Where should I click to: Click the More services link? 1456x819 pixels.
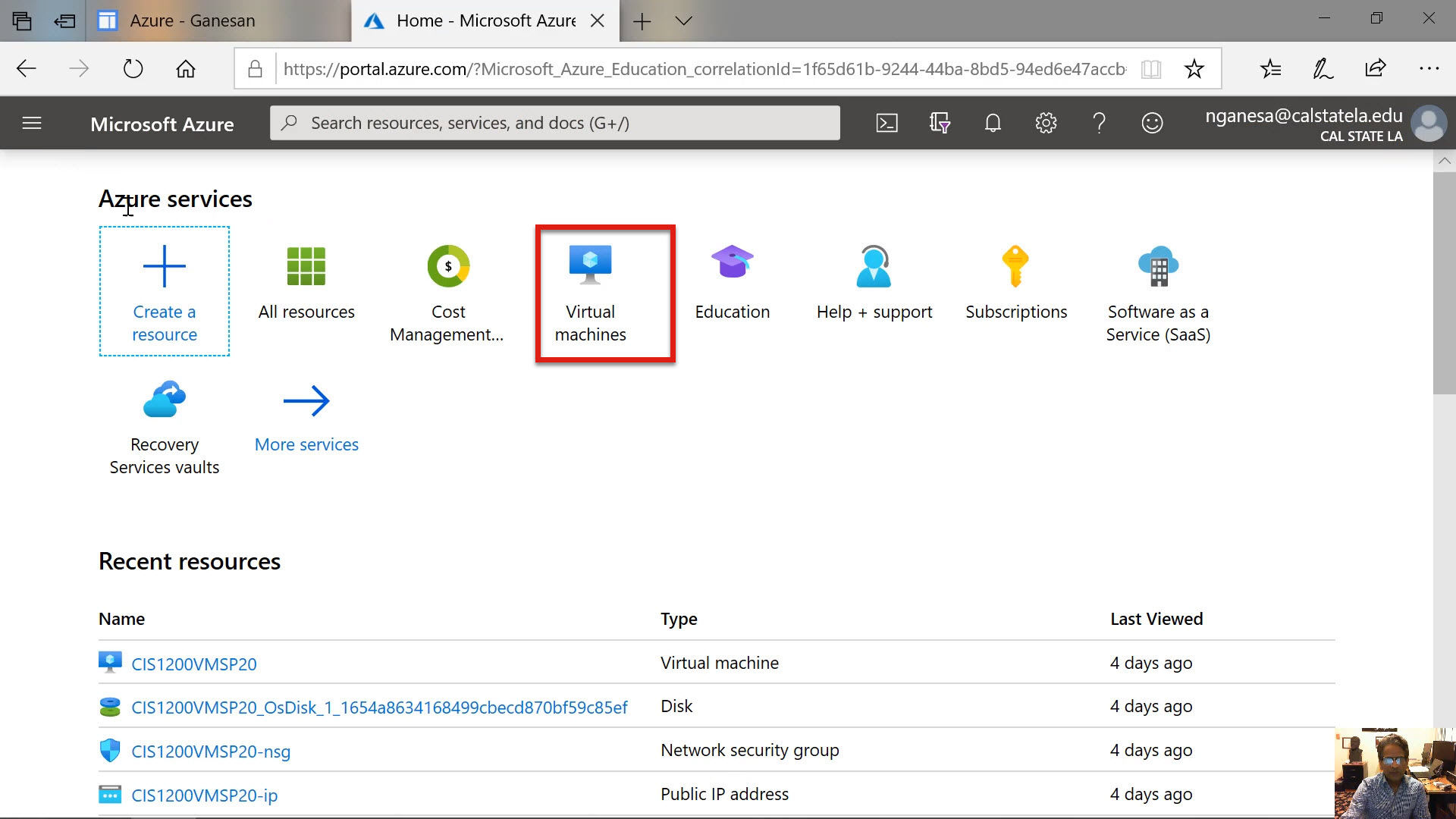[x=306, y=444]
